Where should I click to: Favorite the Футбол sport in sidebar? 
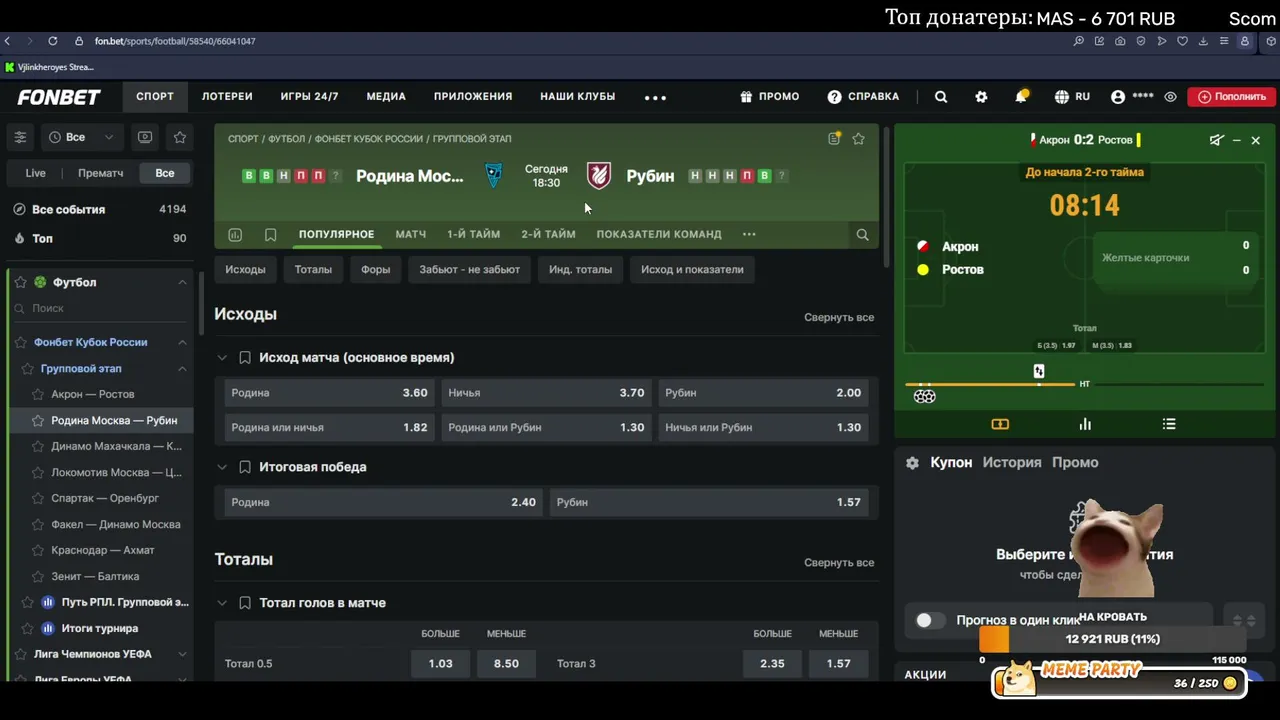tap(20, 282)
